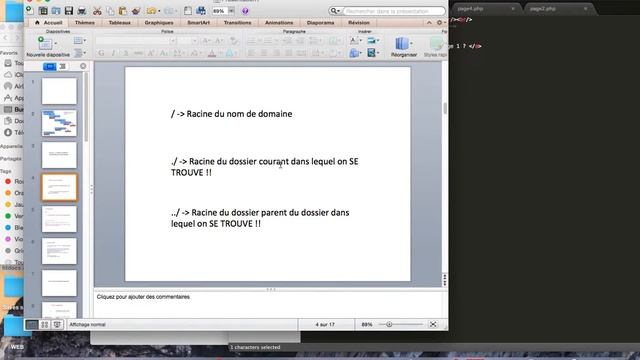Expand the undo history dropdown arrow
Viewport: 640px width, 360px height.
click(x=159, y=11)
